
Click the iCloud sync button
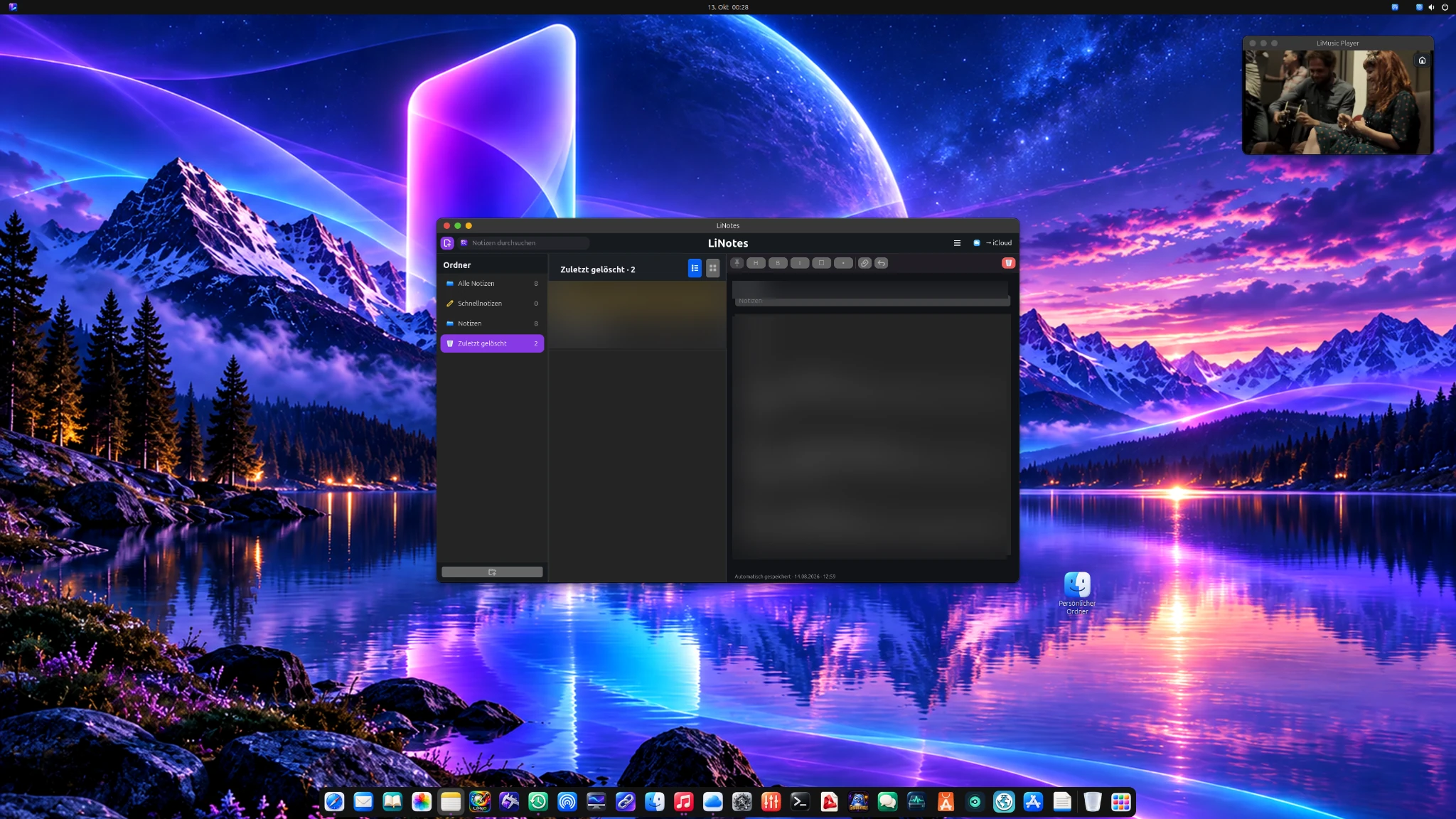[992, 243]
